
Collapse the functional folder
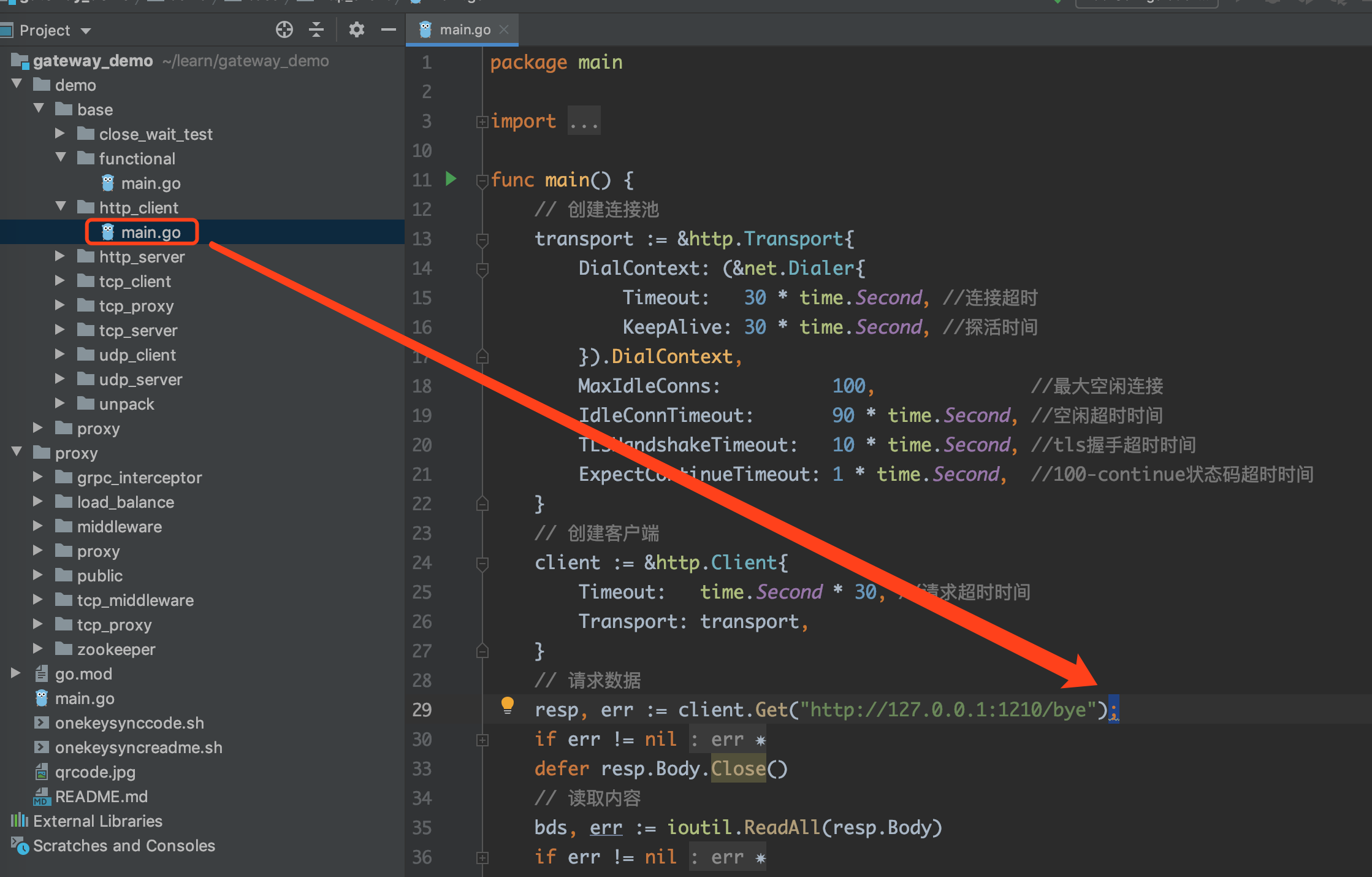(61, 158)
